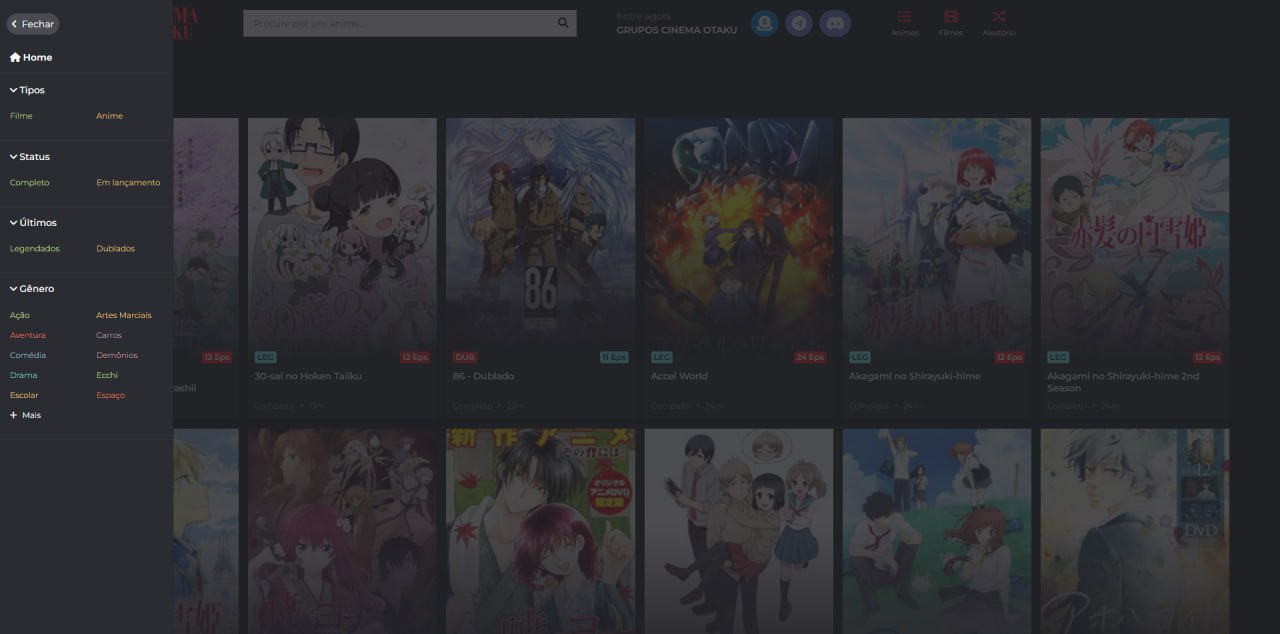The height and width of the screenshot is (634, 1280).
Task: Choose the Ecchi genre
Action: pyautogui.click(x=107, y=375)
